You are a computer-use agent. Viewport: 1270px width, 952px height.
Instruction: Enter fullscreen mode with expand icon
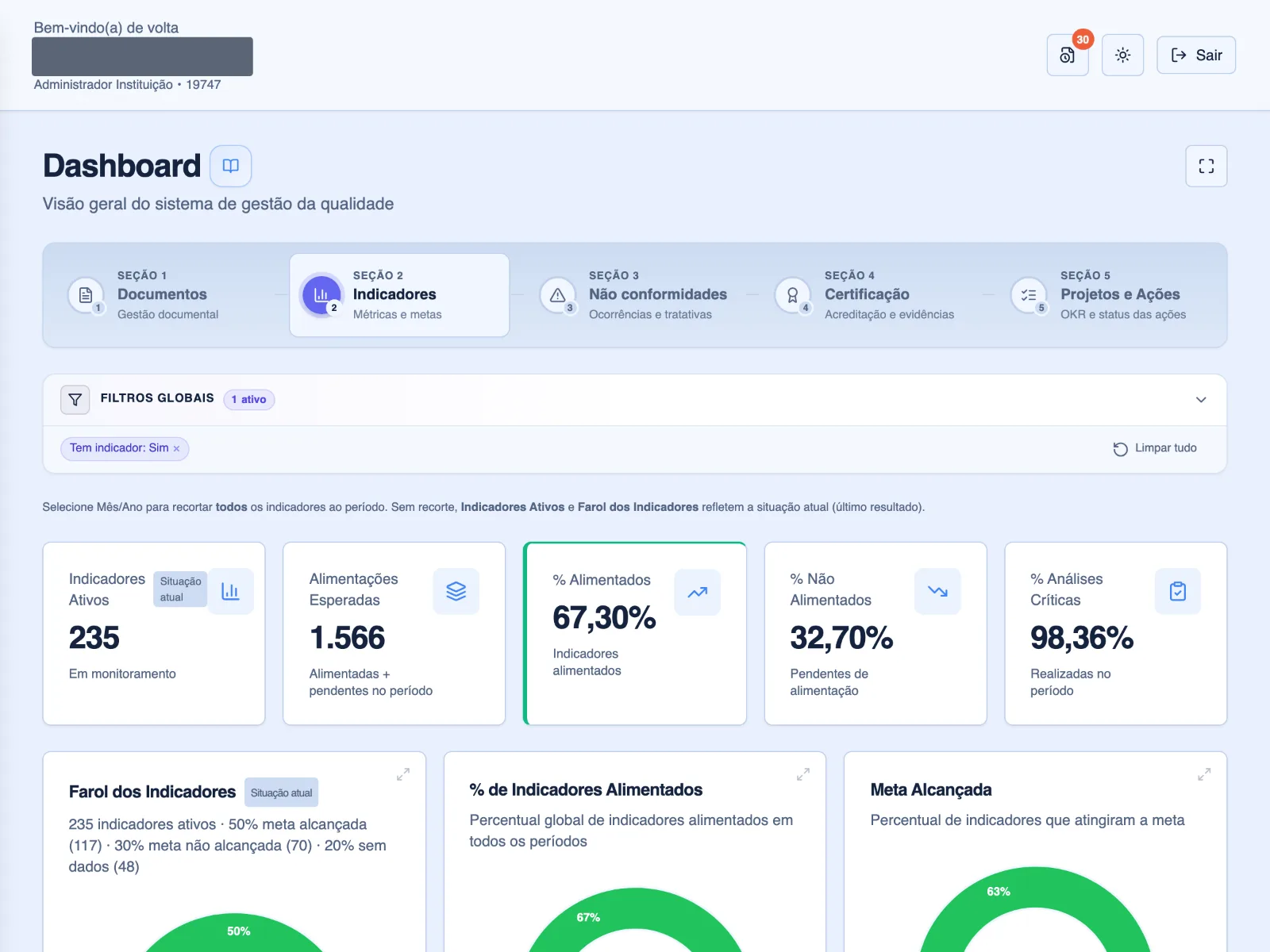pyautogui.click(x=1206, y=166)
